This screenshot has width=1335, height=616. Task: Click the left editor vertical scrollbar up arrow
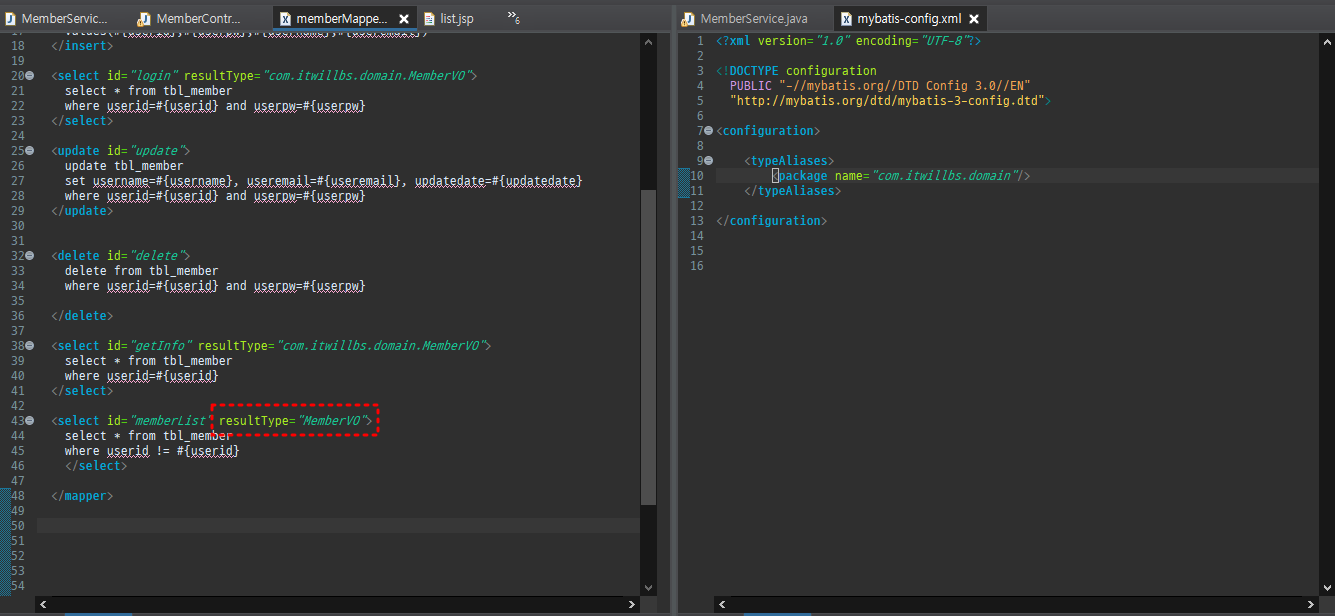click(x=648, y=43)
